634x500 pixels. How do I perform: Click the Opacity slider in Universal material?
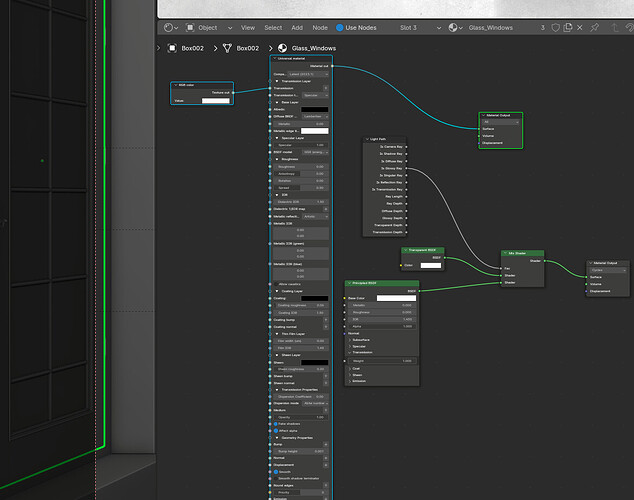(x=301, y=417)
